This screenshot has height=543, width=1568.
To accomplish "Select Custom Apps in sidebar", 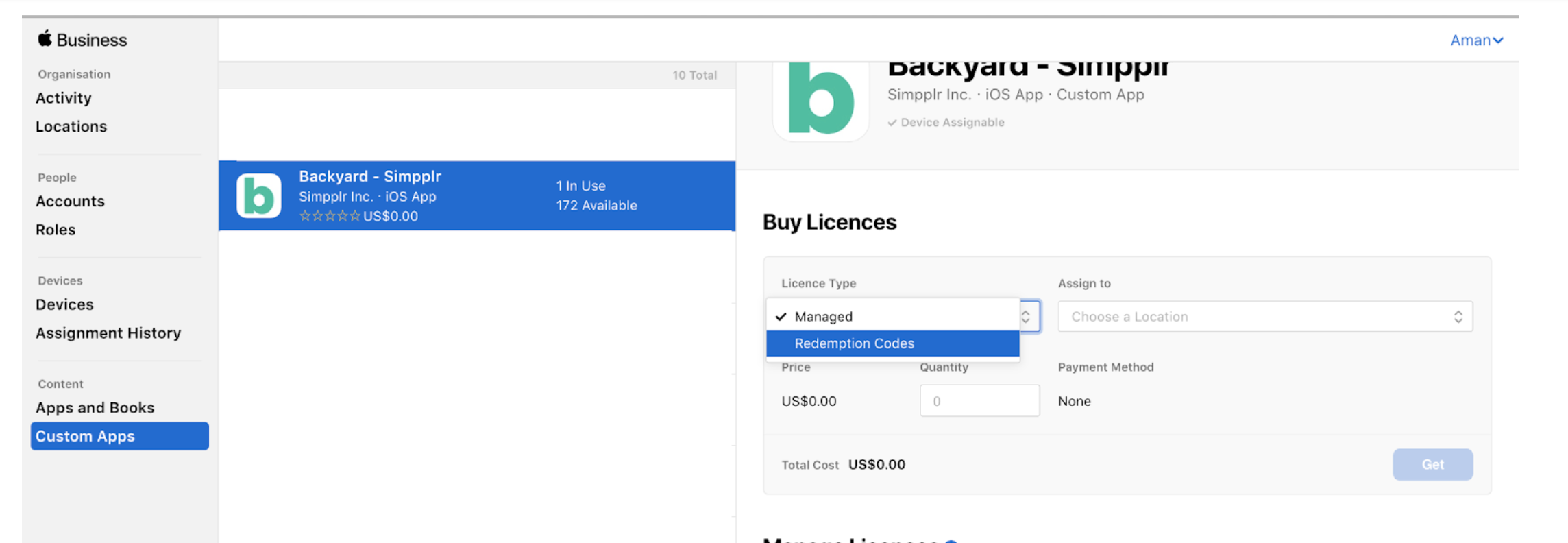I will (120, 436).
